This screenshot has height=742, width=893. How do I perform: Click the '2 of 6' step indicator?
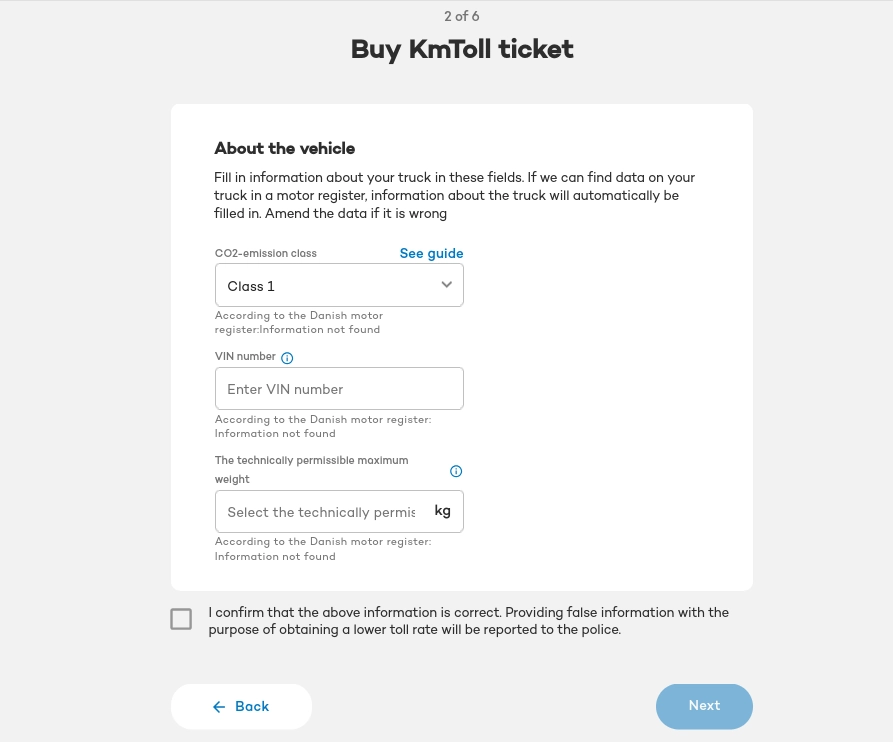coord(462,16)
